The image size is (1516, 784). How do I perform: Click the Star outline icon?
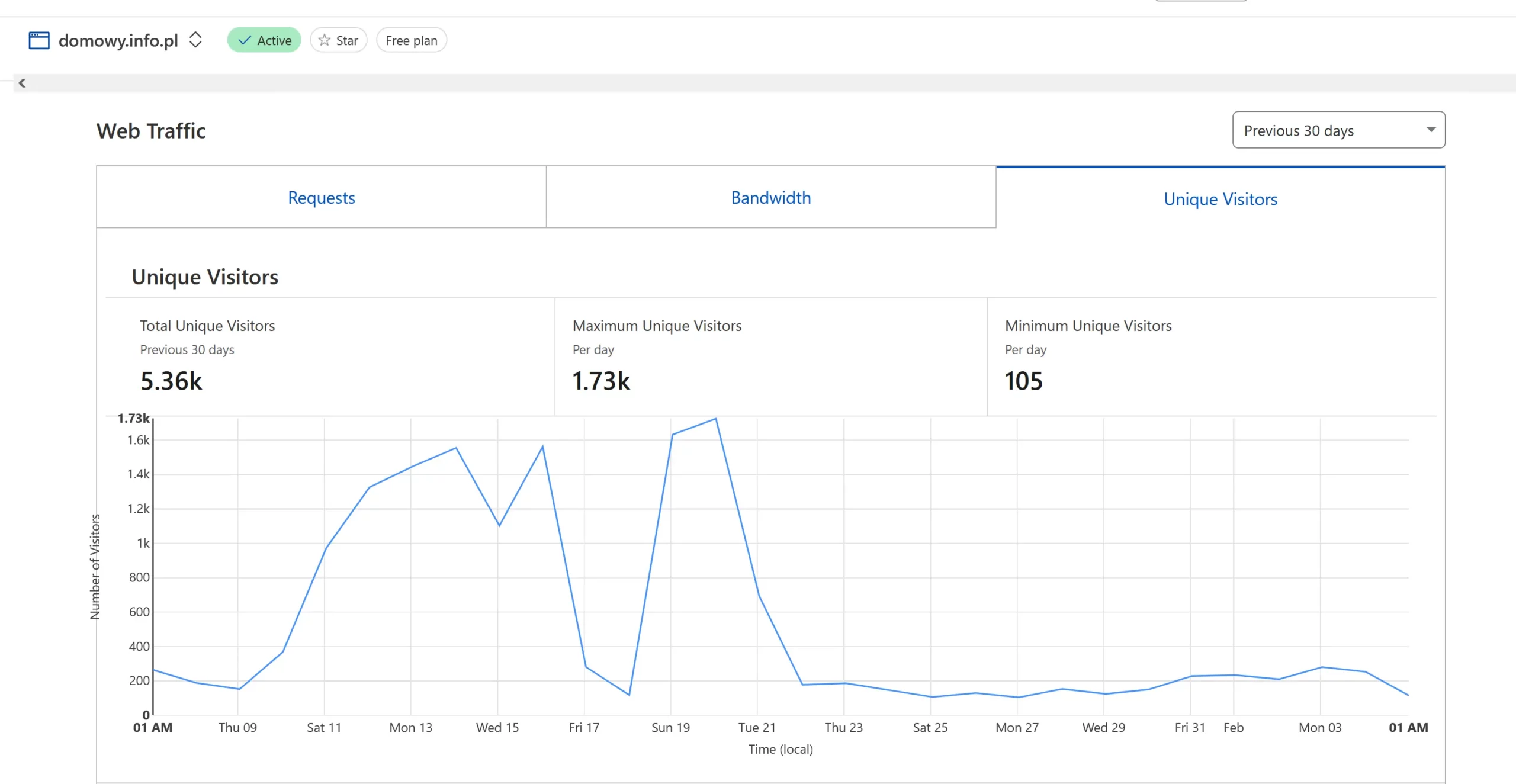pyautogui.click(x=324, y=40)
